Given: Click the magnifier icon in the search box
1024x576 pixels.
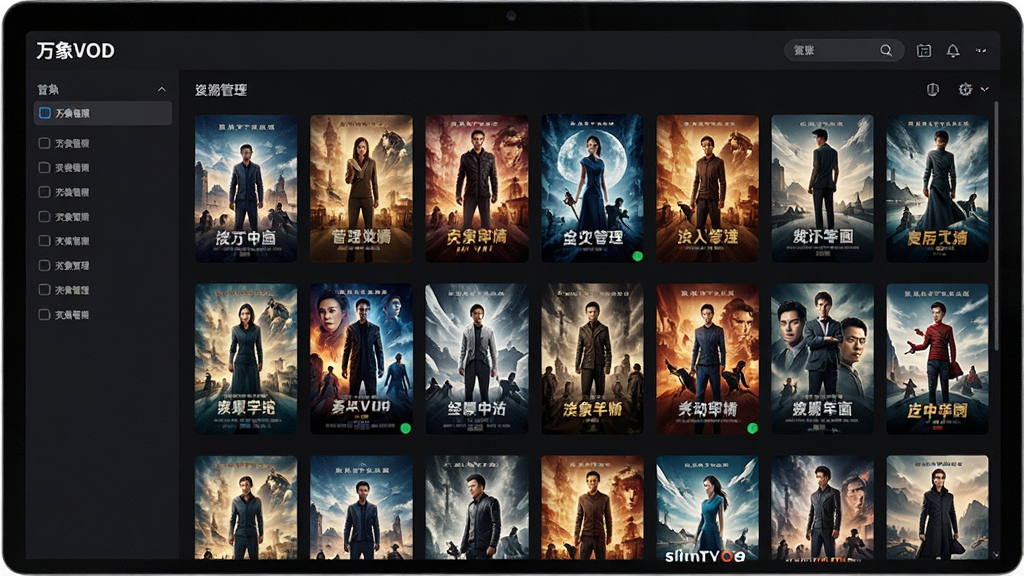Looking at the screenshot, I should 886,50.
